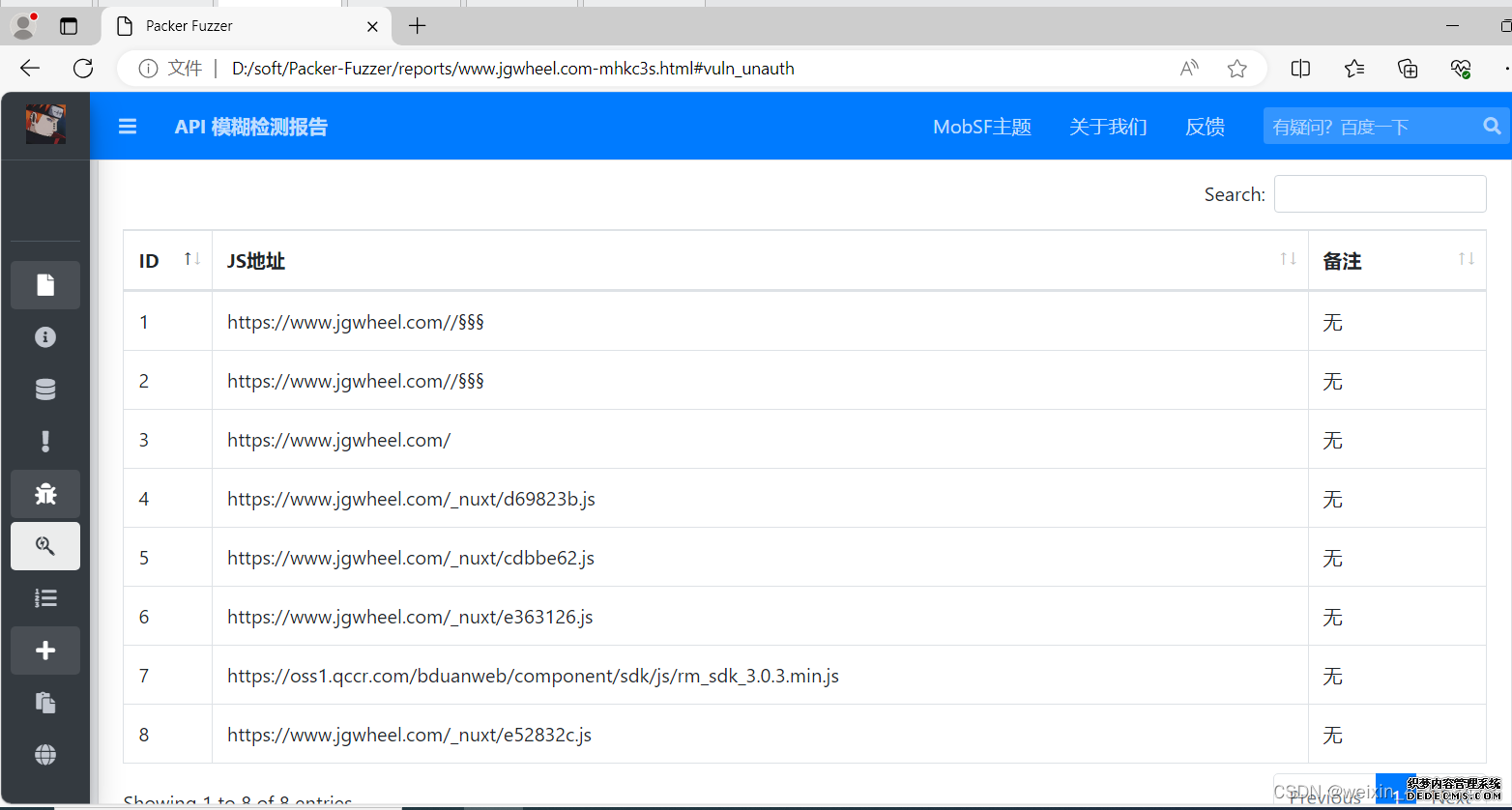This screenshot has height=810, width=1512.
Task: Select the bug icon in sidebar
Action: tap(45, 494)
